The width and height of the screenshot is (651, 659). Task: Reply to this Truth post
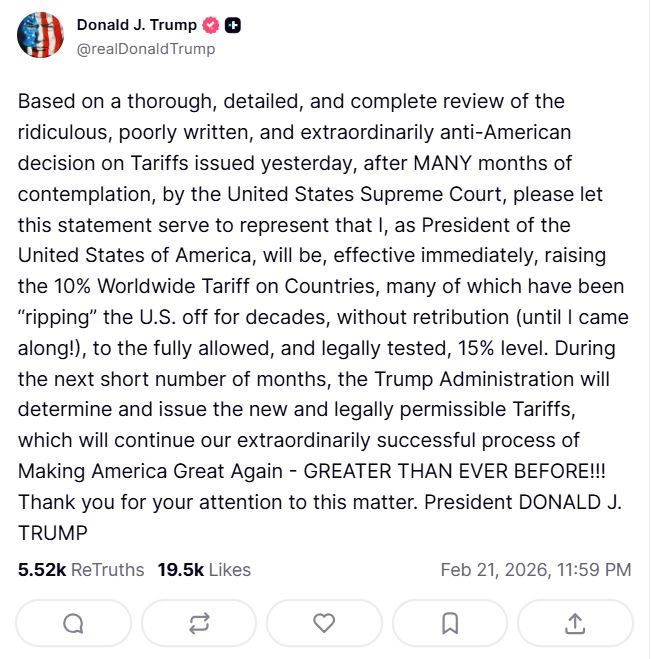(x=73, y=623)
